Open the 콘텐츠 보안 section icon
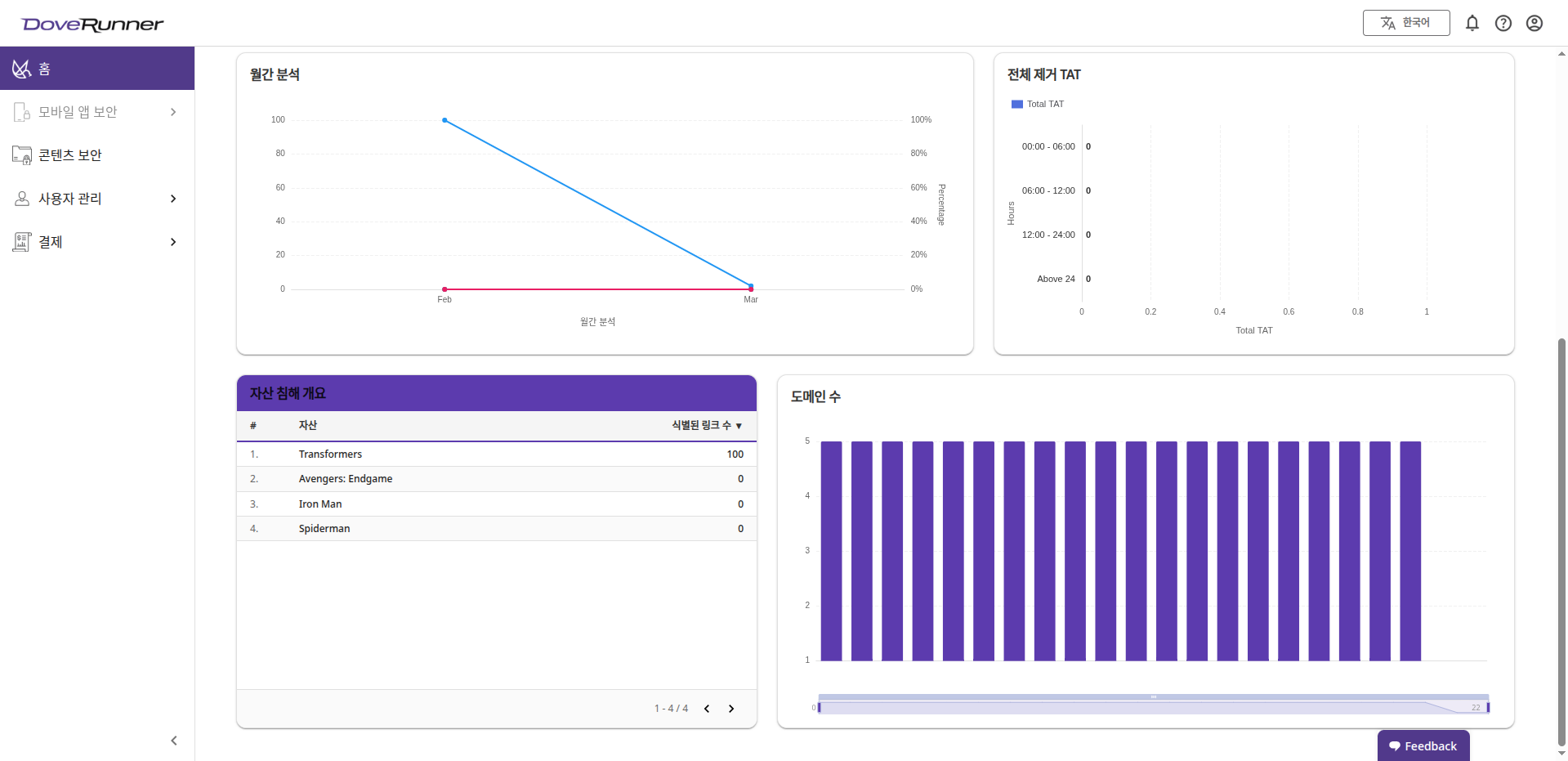This screenshot has height=761, width=1568. pos(21,154)
